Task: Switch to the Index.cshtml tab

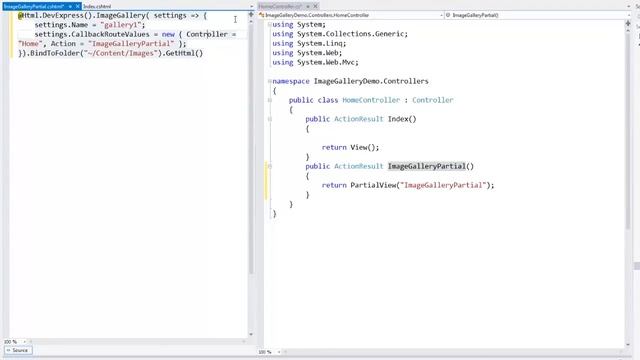Action: click(x=97, y=7)
